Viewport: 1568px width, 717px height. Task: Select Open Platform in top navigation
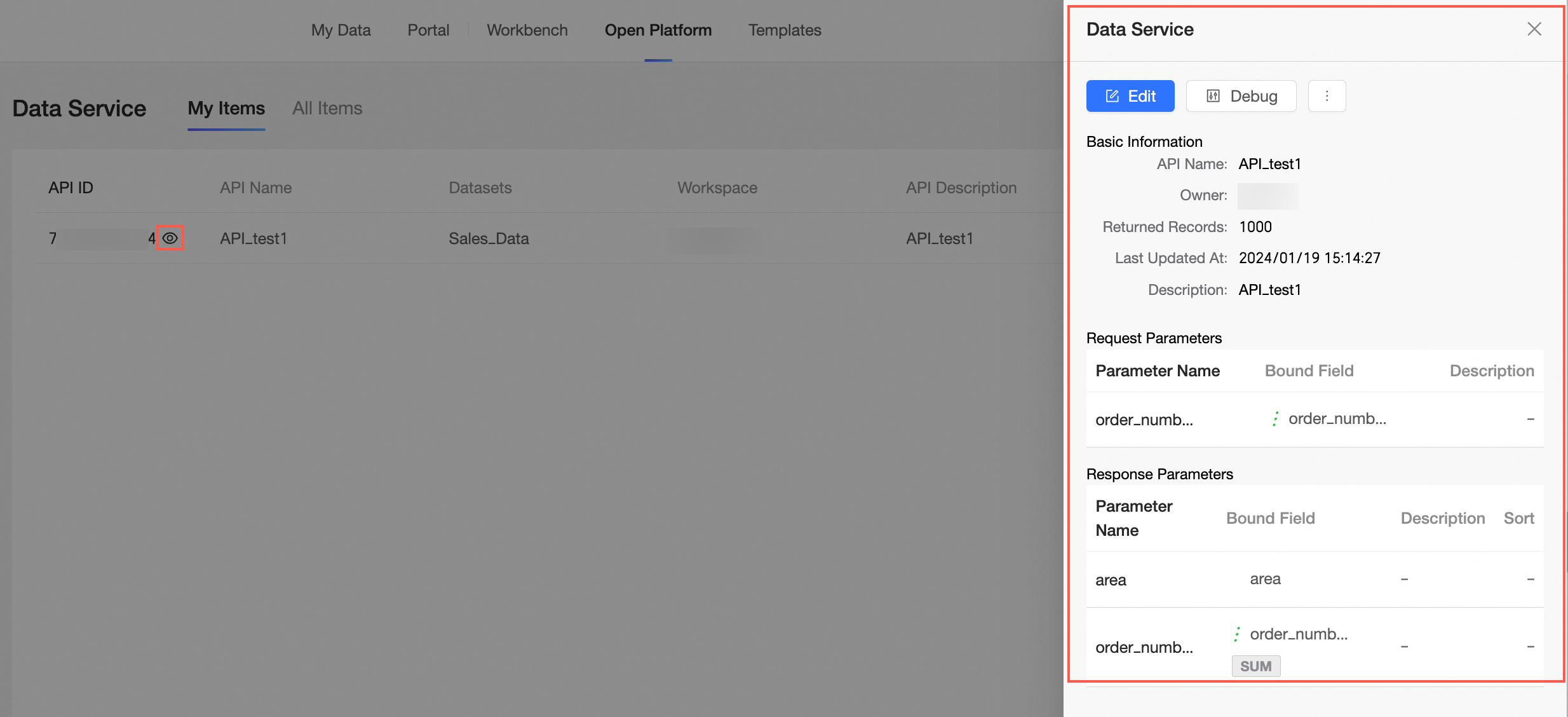point(658,30)
